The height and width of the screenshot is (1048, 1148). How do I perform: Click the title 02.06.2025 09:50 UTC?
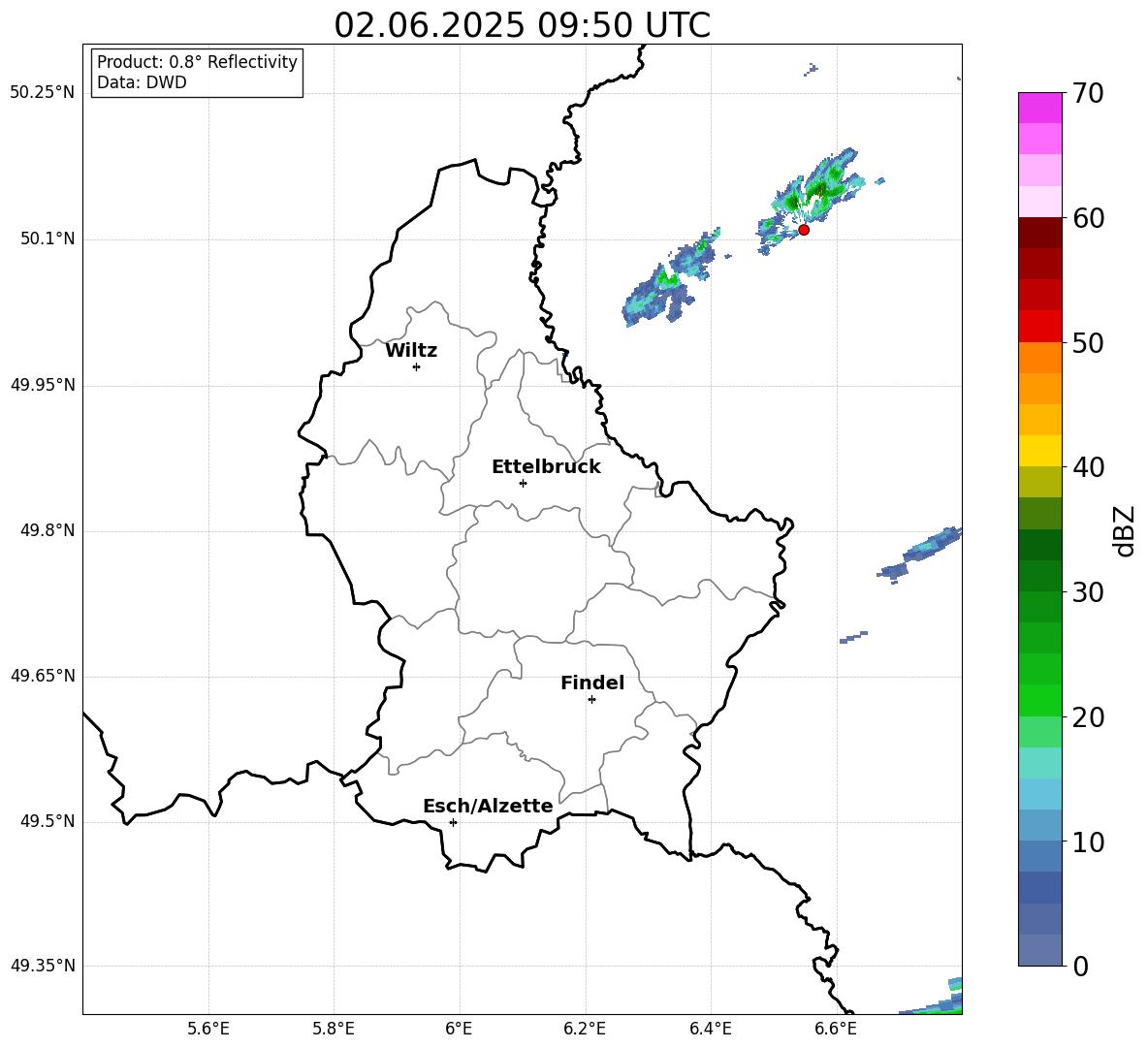point(522,25)
